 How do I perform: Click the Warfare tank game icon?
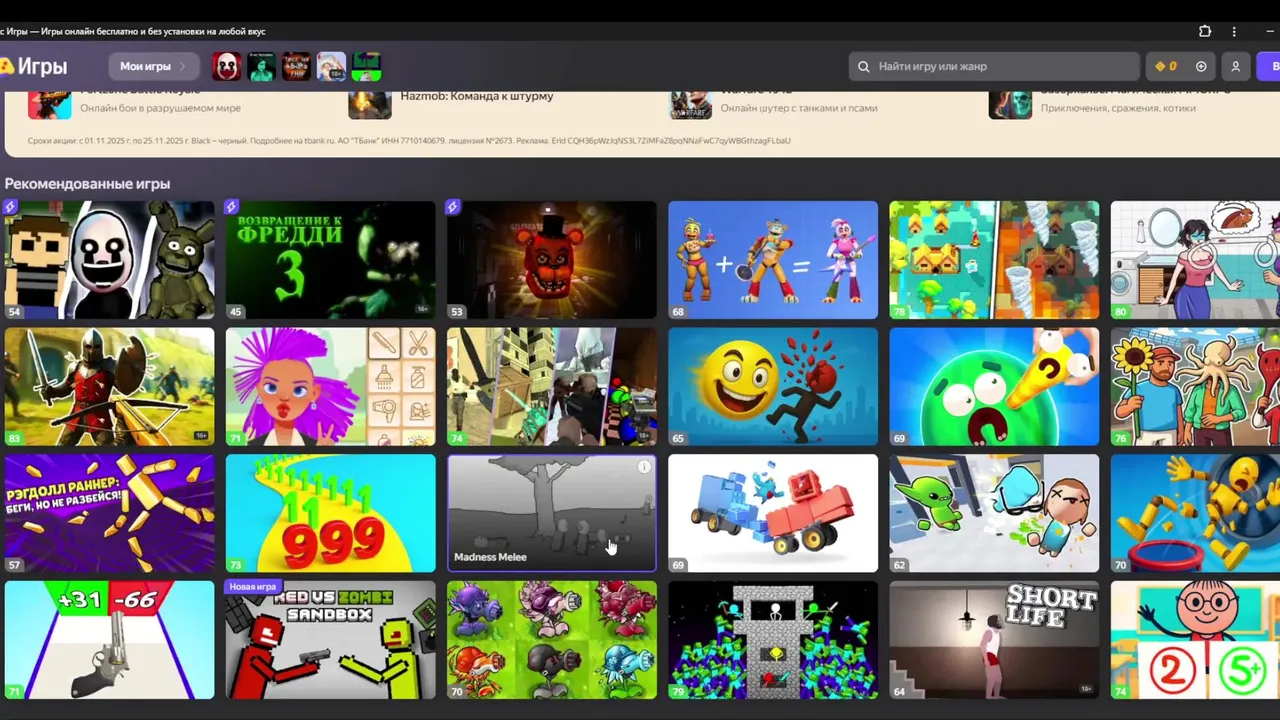[x=690, y=104]
